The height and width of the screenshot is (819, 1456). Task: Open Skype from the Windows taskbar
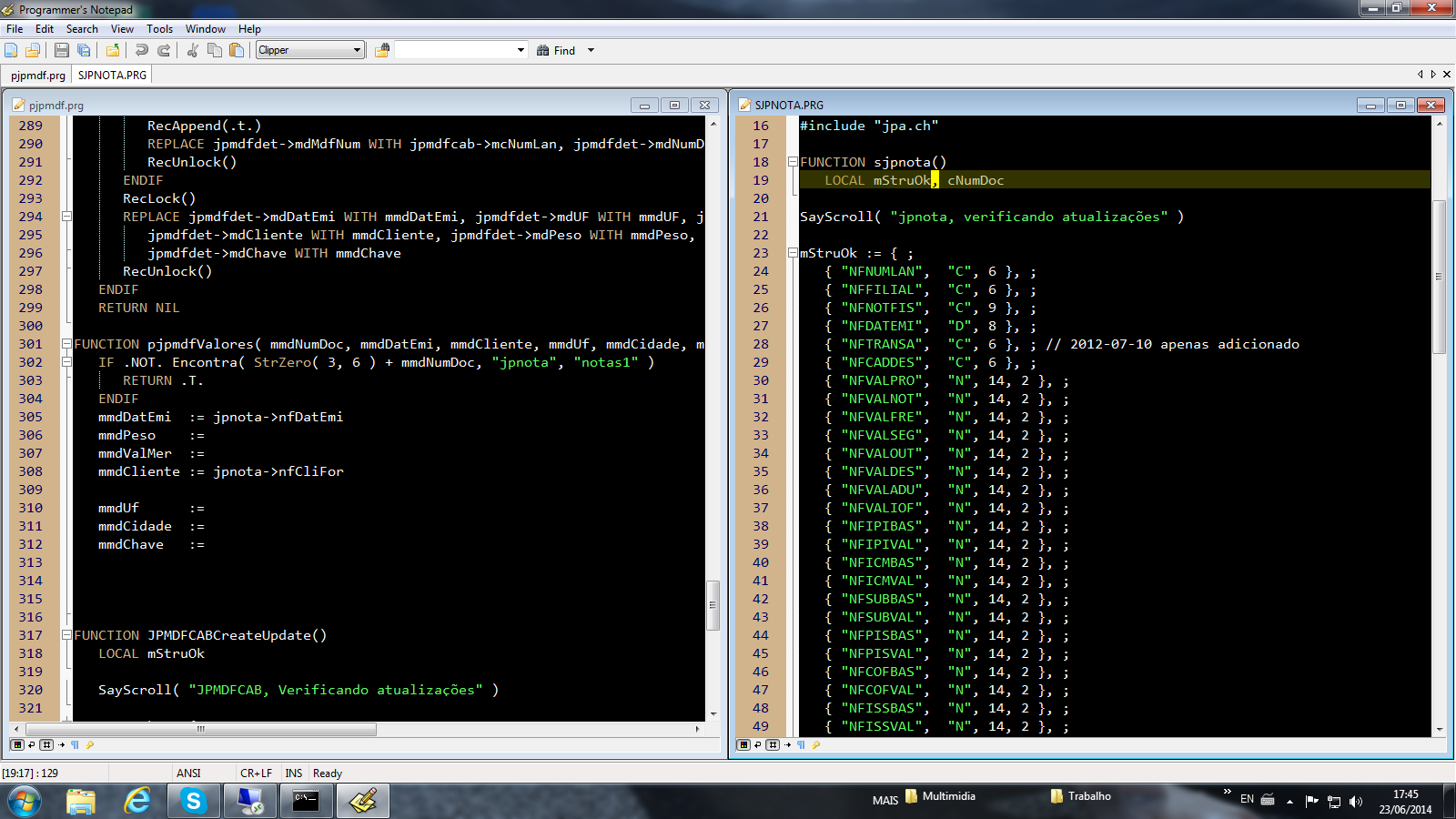[x=193, y=801]
